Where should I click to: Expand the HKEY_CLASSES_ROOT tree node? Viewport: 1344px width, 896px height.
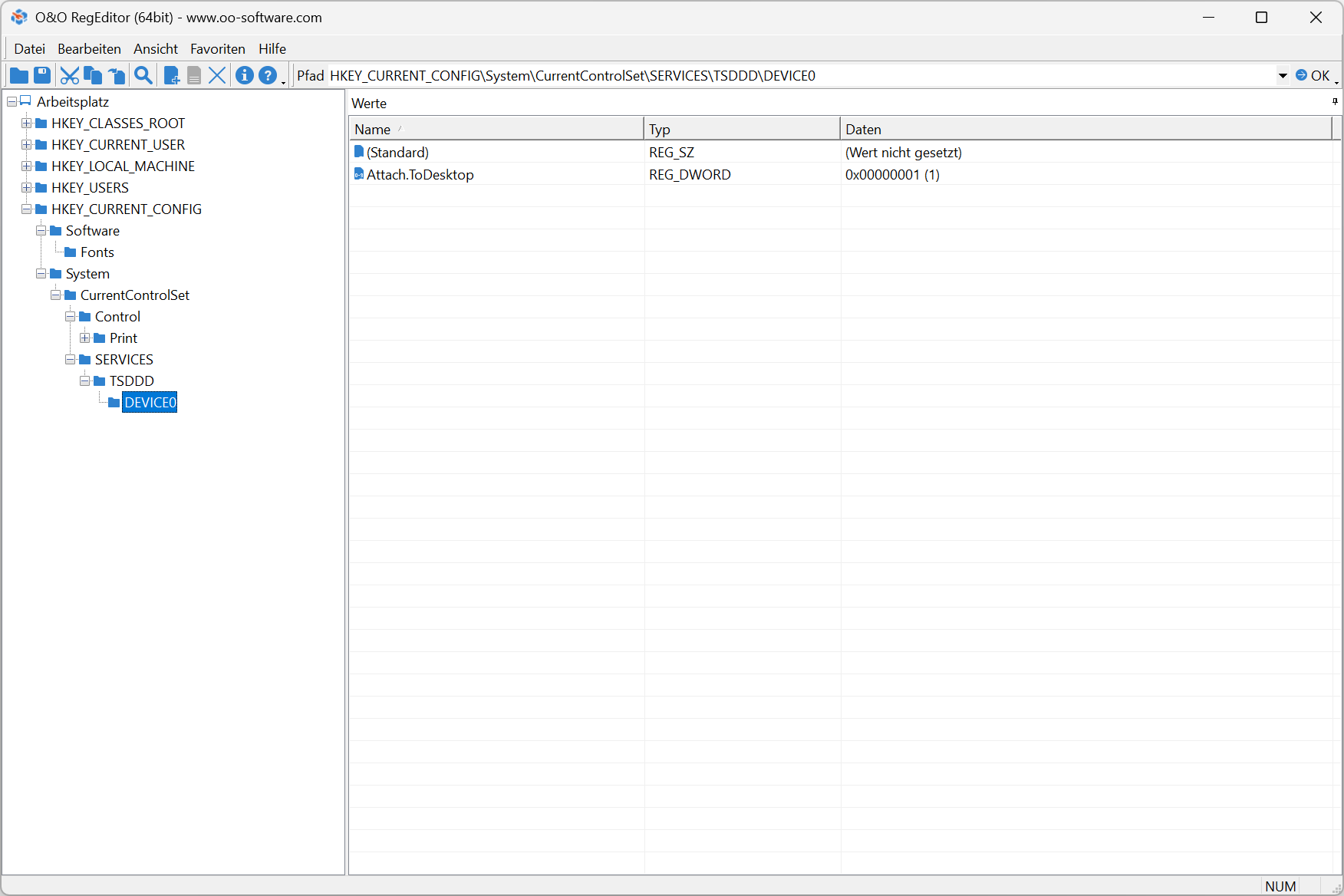tap(26, 124)
